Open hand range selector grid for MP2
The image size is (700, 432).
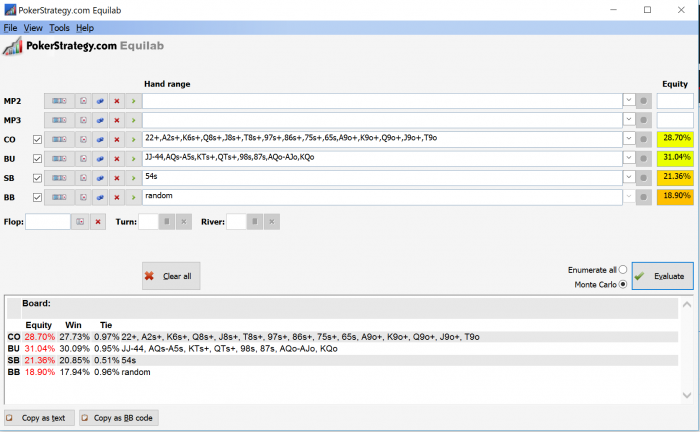point(59,101)
